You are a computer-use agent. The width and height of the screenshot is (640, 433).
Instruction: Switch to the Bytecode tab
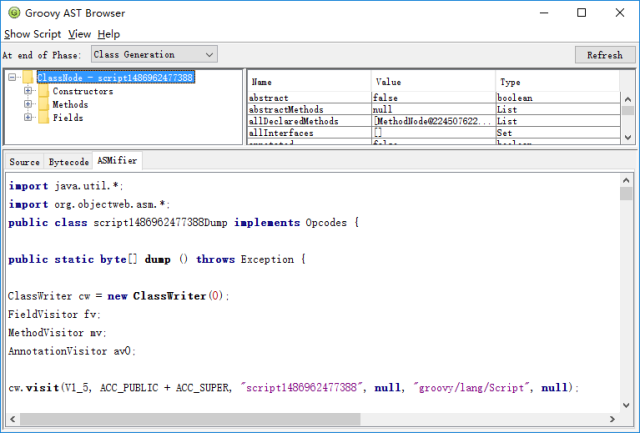pos(69,162)
